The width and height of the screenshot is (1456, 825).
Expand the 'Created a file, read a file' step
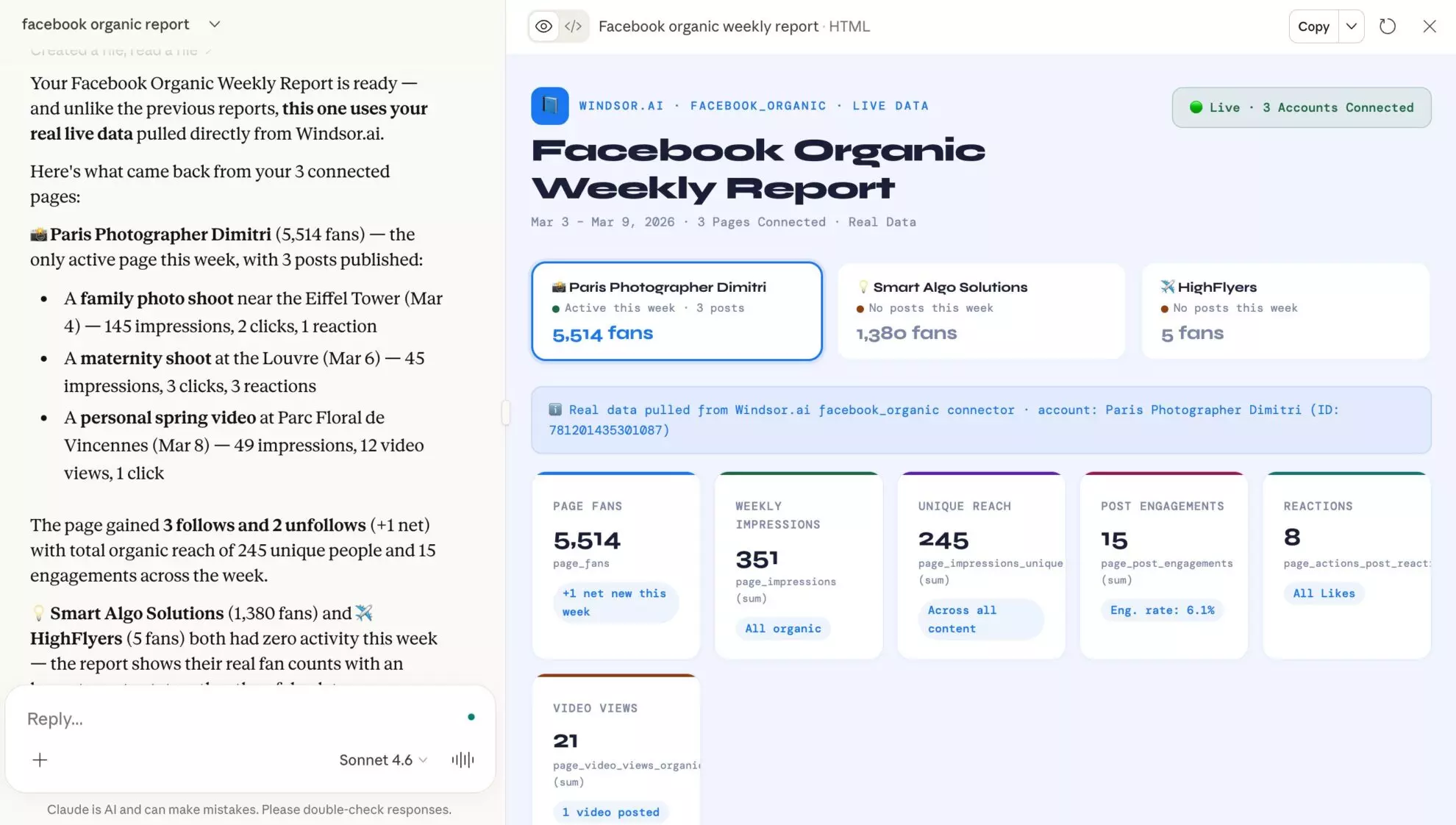[121, 51]
